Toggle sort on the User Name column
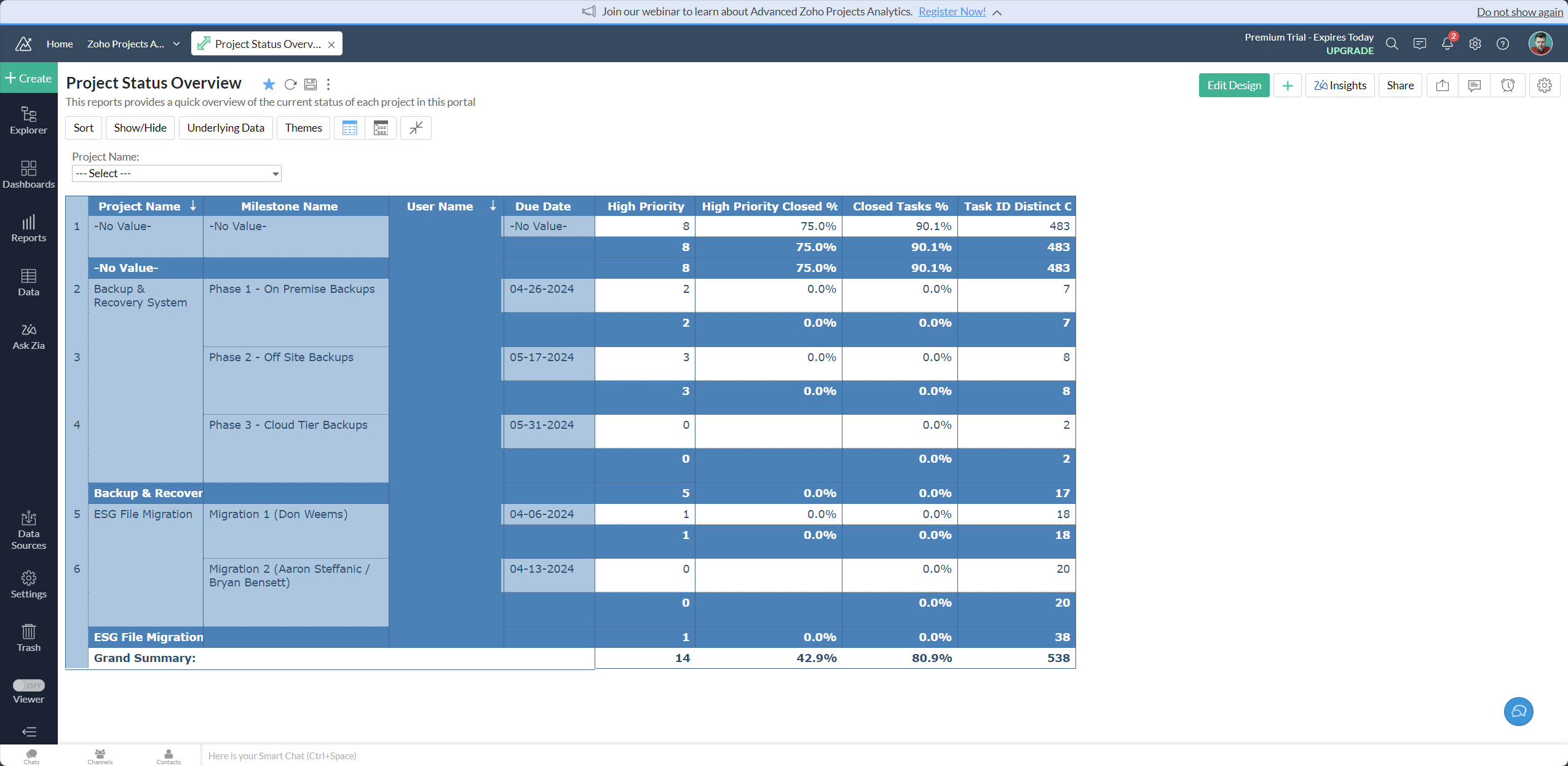Screen dimensions: 1568x766 click(493, 206)
